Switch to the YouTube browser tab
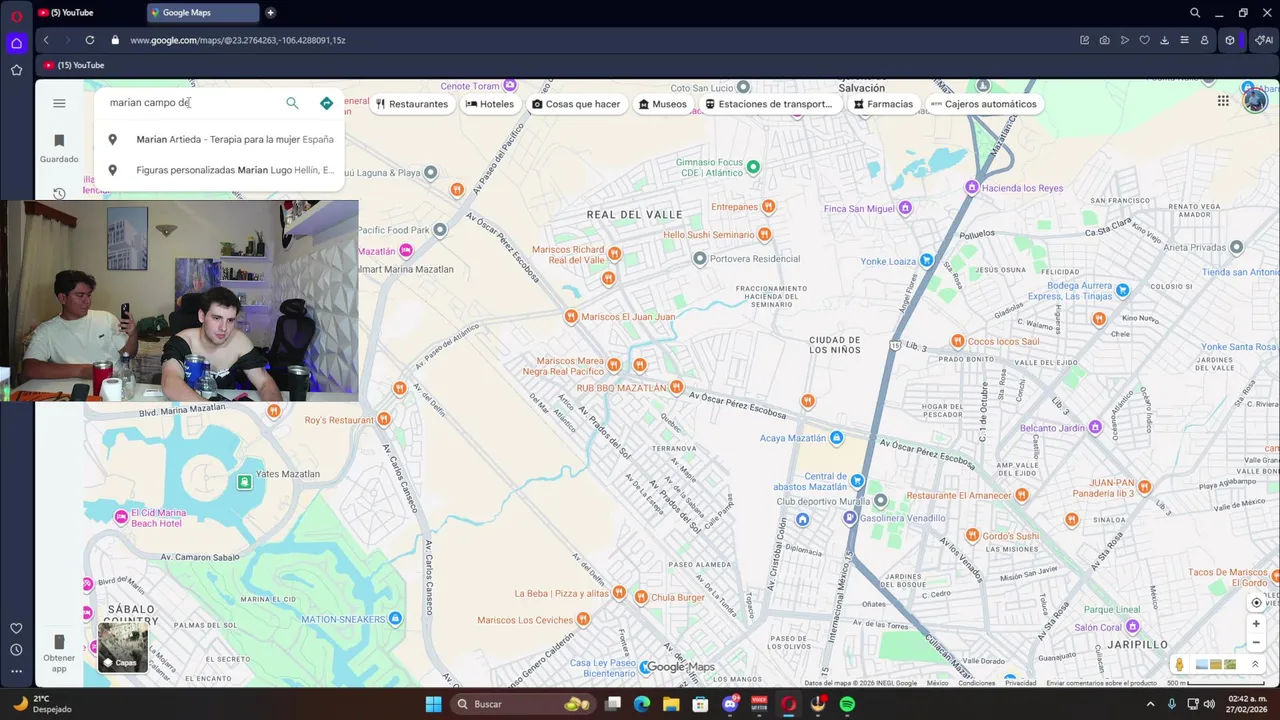 point(85,13)
